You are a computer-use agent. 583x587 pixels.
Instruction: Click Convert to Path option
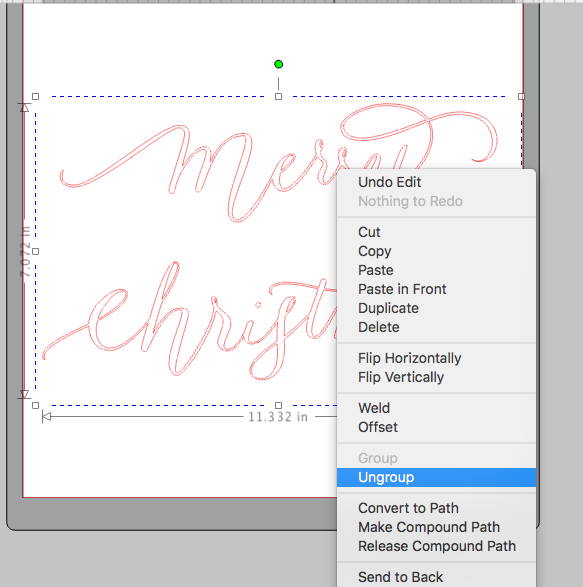coord(436,508)
